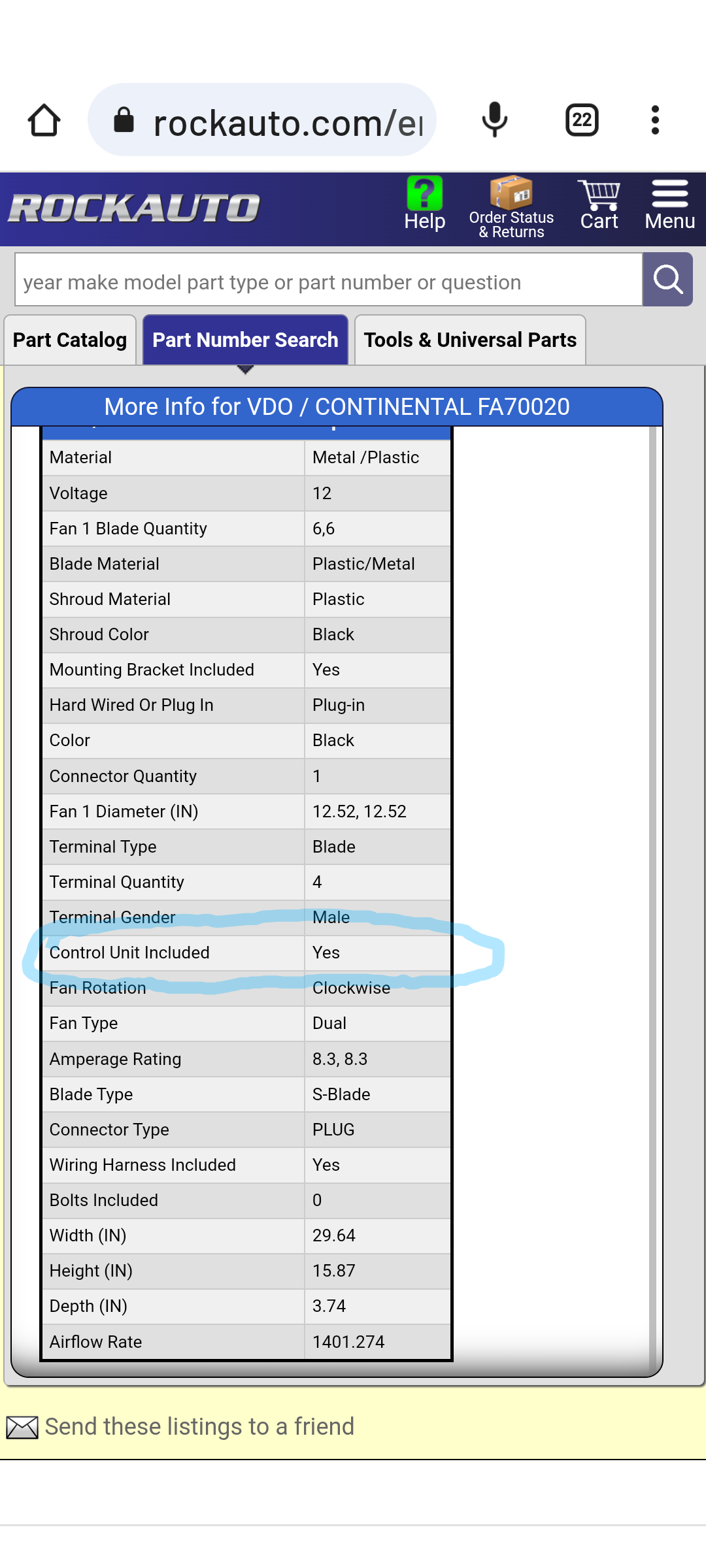This screenshot has width=706, height=1568.
Task: Select the 'Width (IN)' label
Action: tap(88, 1235)
